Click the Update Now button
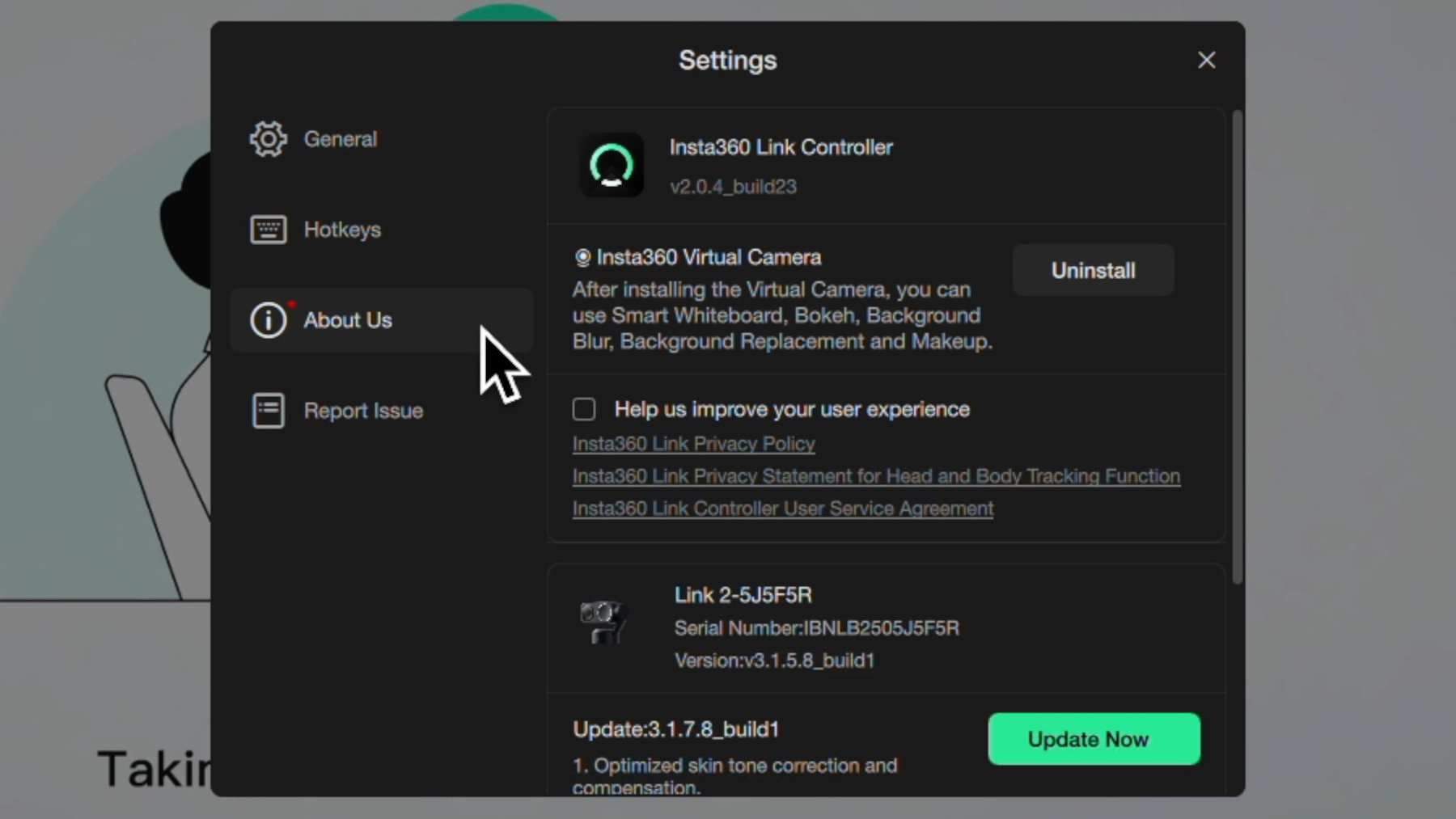1456x819 pixels. [1094, 739]
